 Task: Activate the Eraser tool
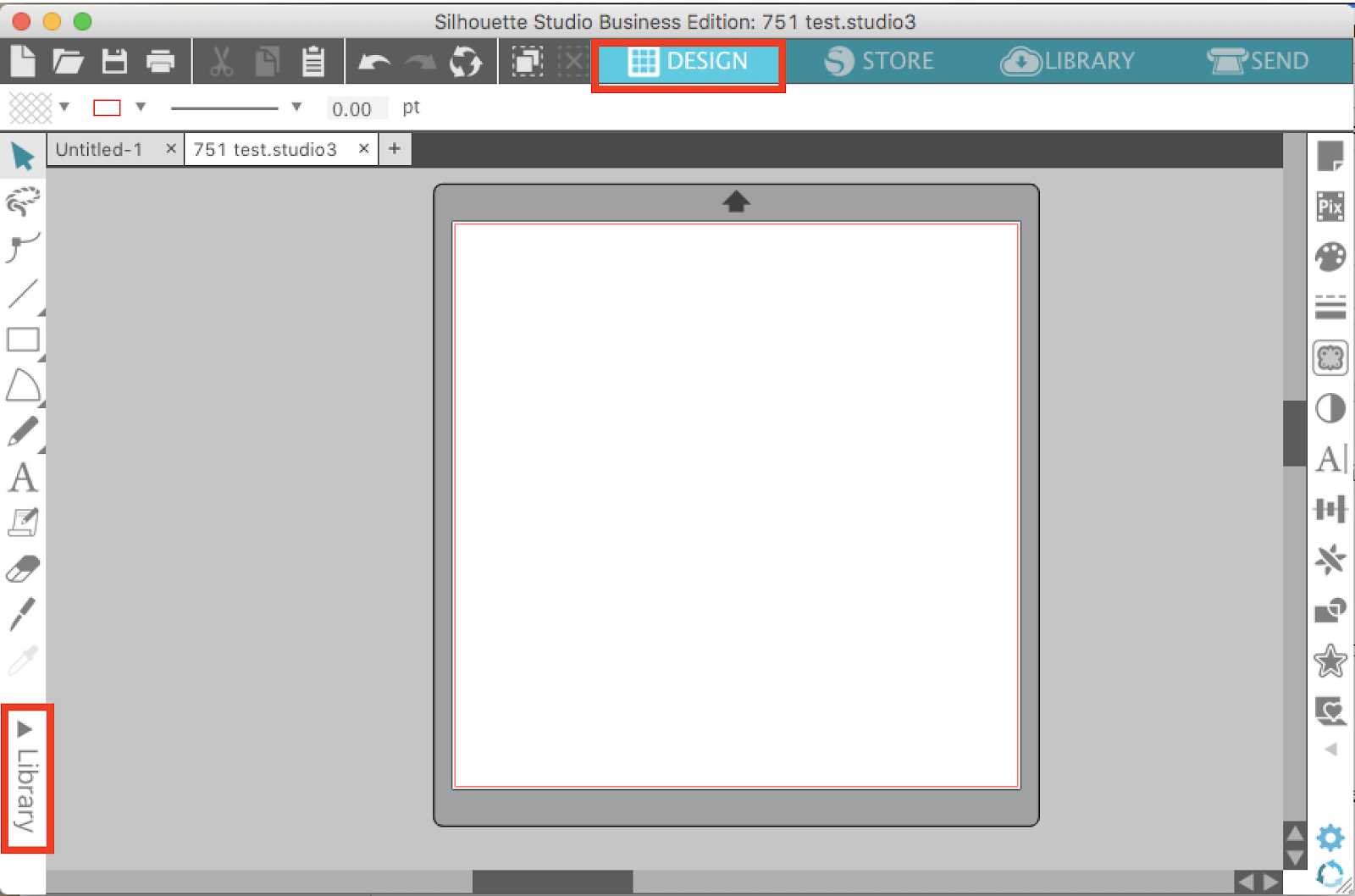pos(23,567)
